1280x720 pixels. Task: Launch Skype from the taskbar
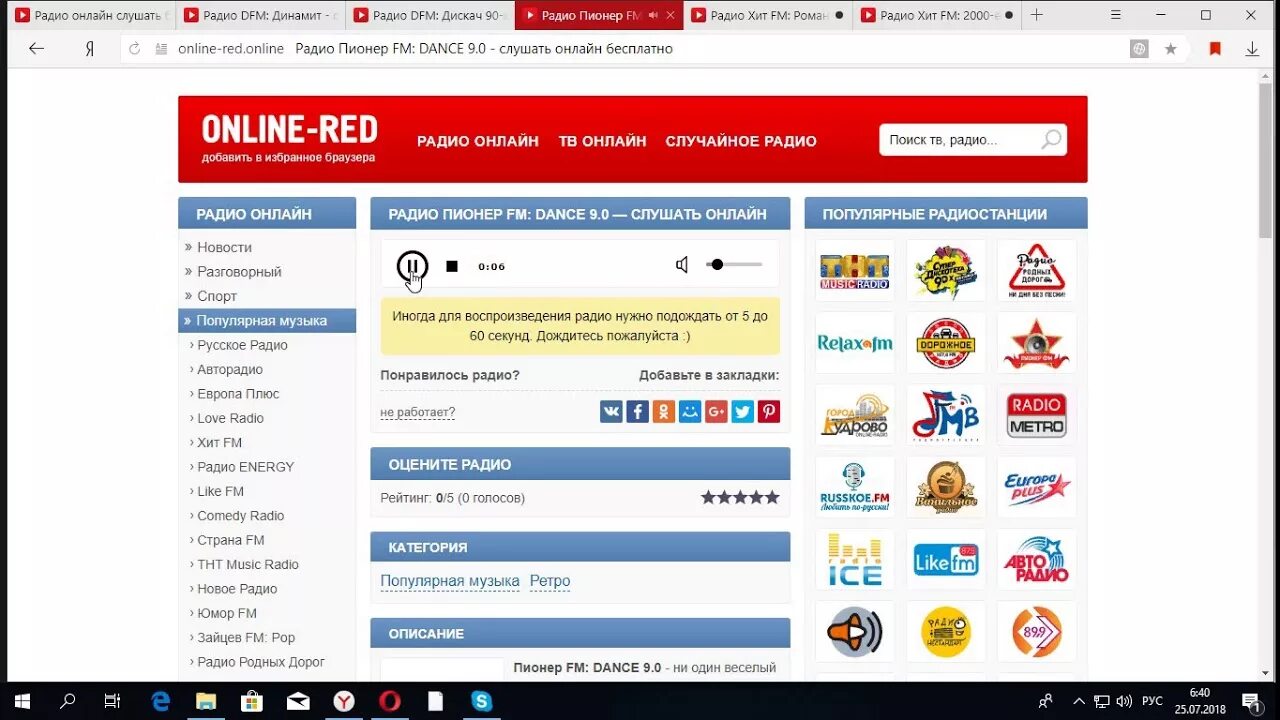point(482,701)
